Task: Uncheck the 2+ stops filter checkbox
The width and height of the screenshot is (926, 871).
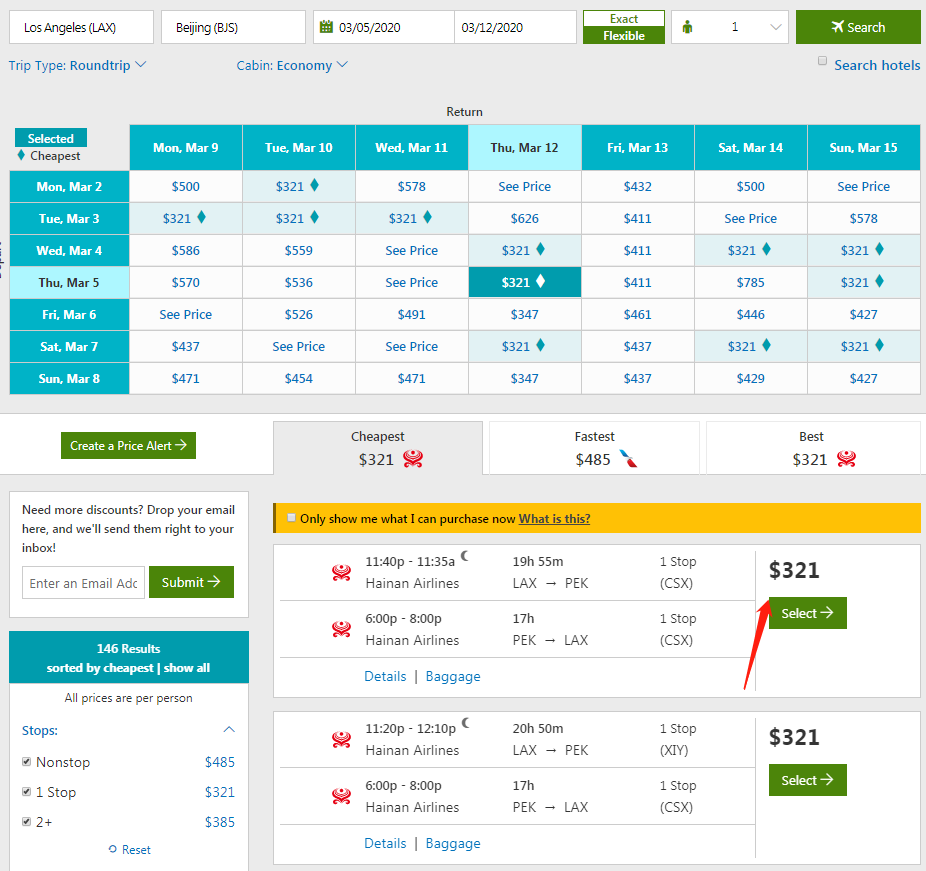Action: click(27, 821)
